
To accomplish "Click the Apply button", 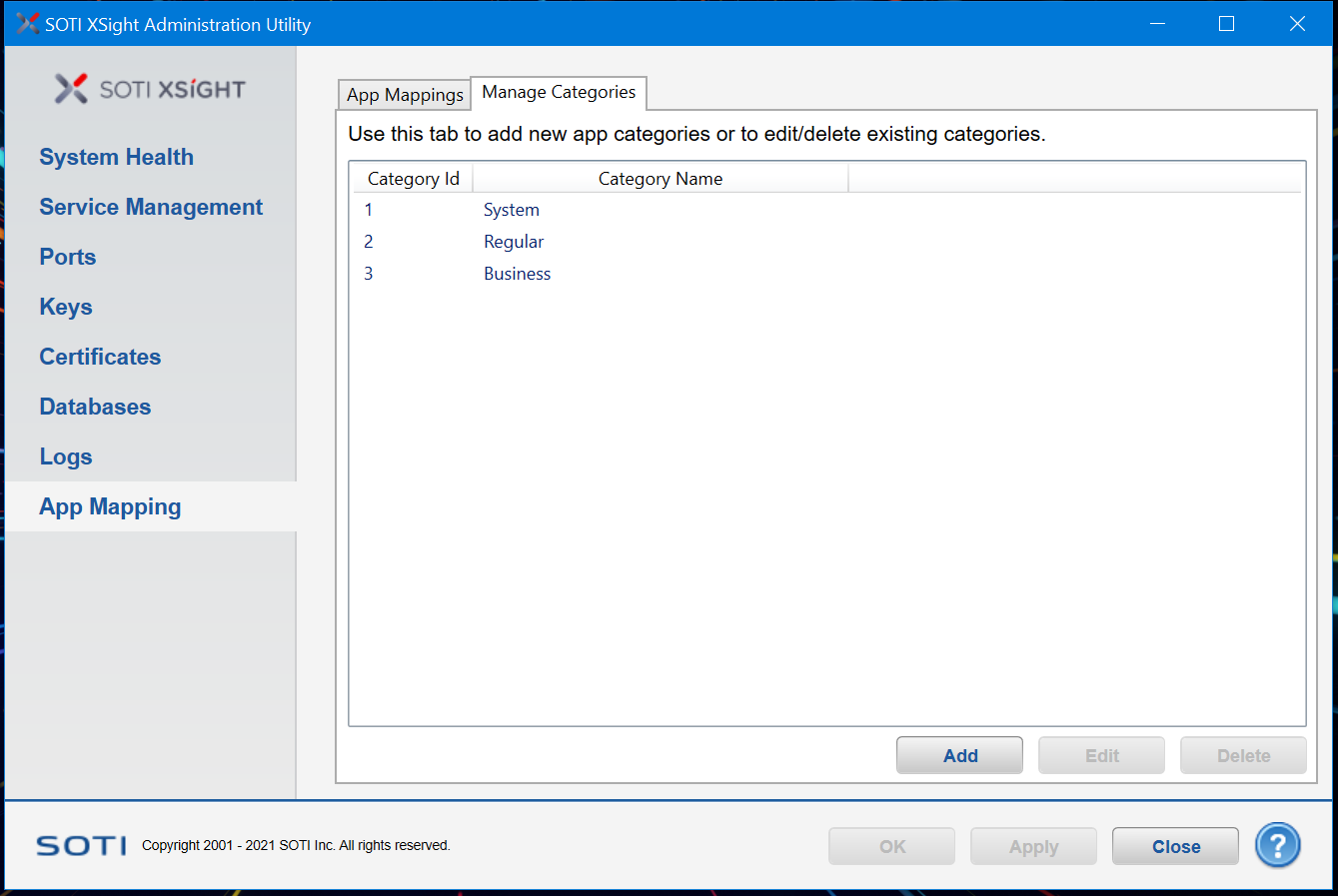I will (1033, 846).
